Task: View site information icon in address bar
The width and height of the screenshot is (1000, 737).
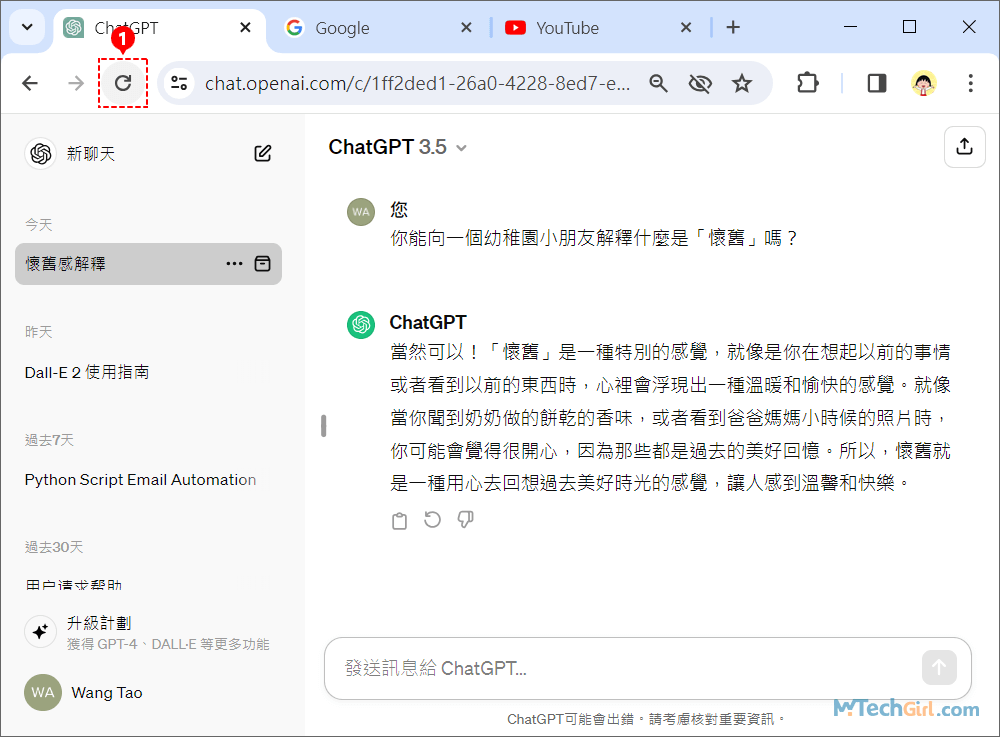Action: click(x=179, y=83)
